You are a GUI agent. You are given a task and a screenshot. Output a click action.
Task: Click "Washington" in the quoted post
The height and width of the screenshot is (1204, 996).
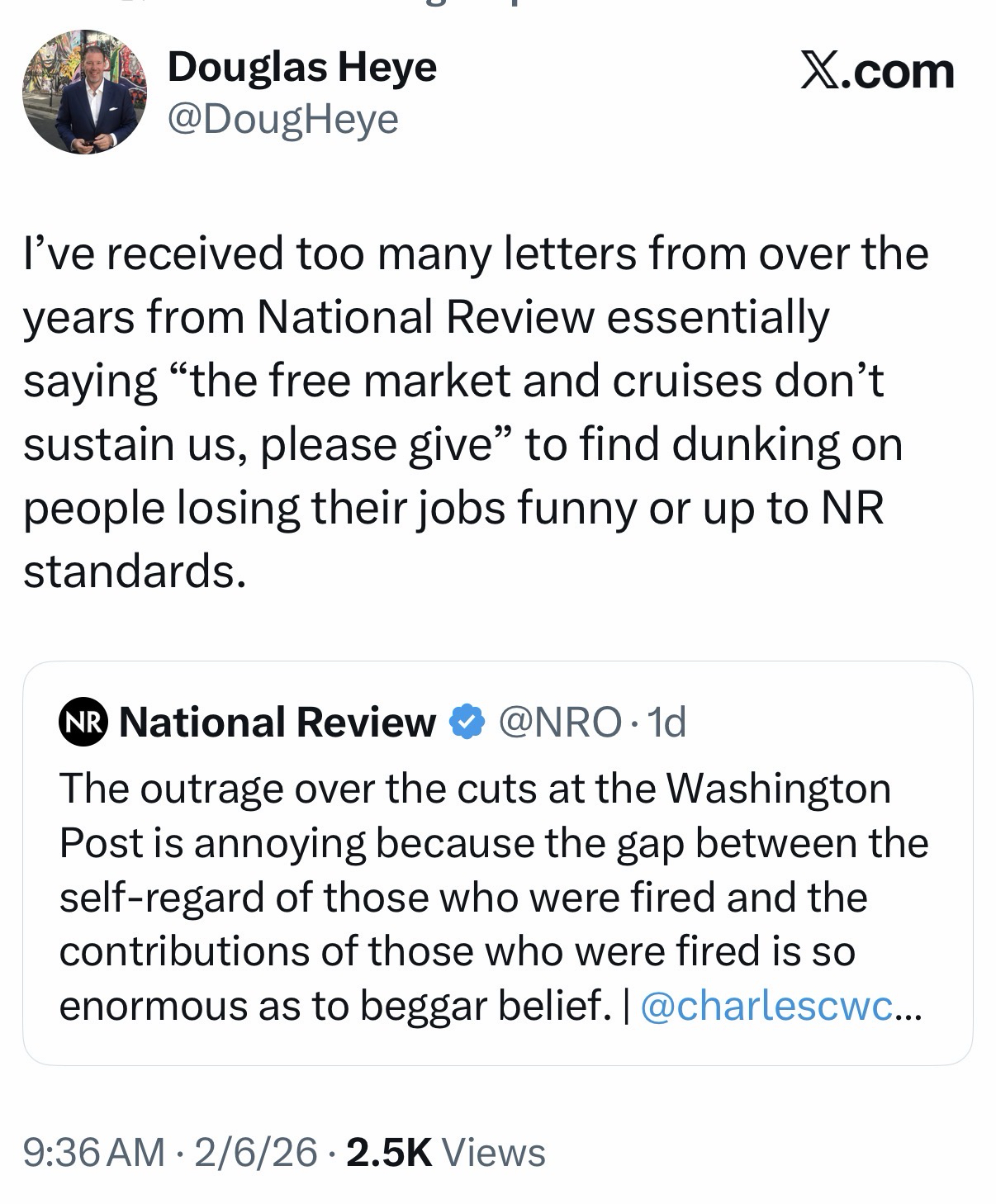pos(779,789)
